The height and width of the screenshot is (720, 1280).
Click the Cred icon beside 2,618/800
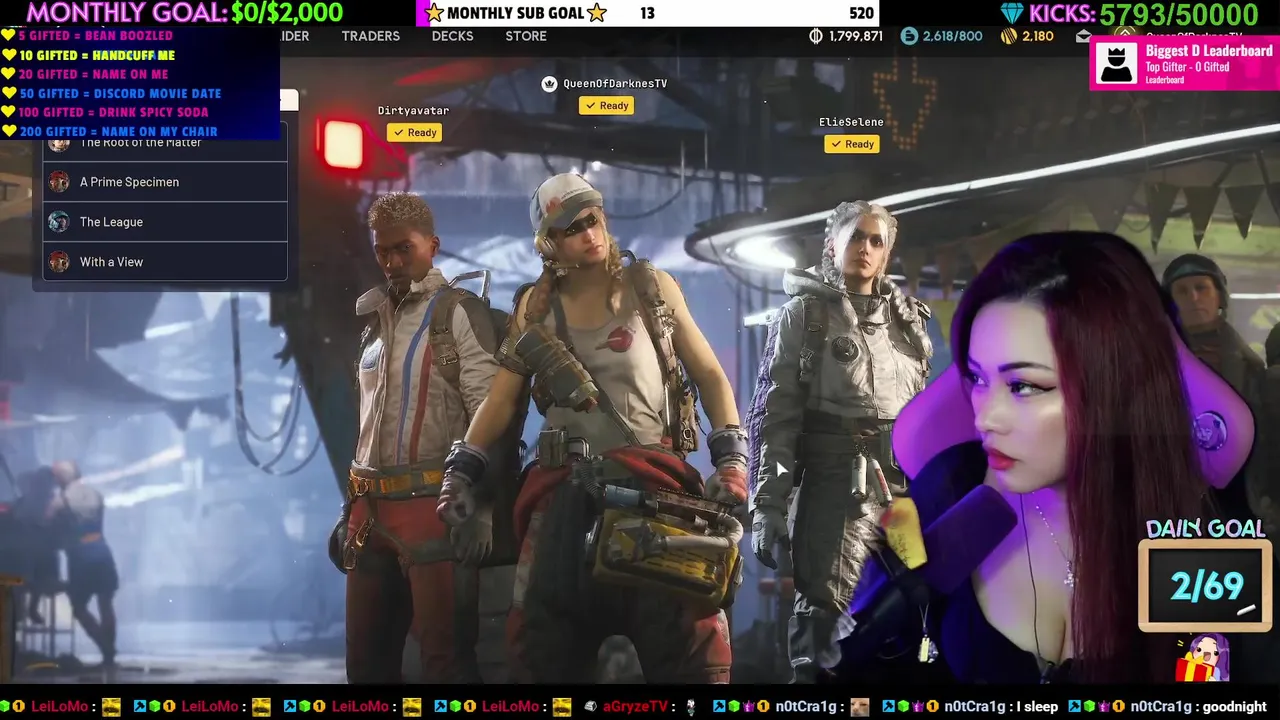click(x=909, y=36)
